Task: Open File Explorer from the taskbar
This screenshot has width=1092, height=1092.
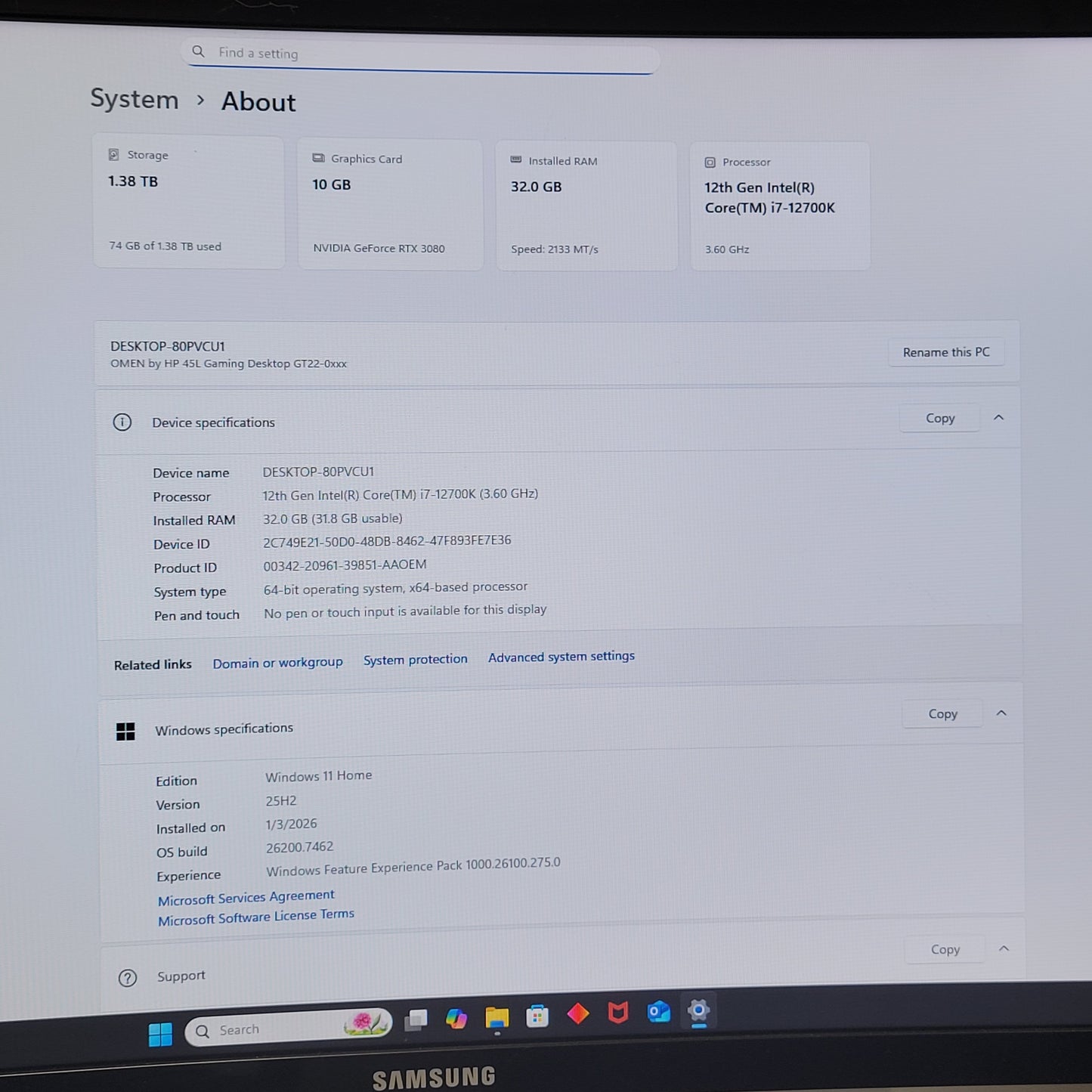Action: [497, 1018]
